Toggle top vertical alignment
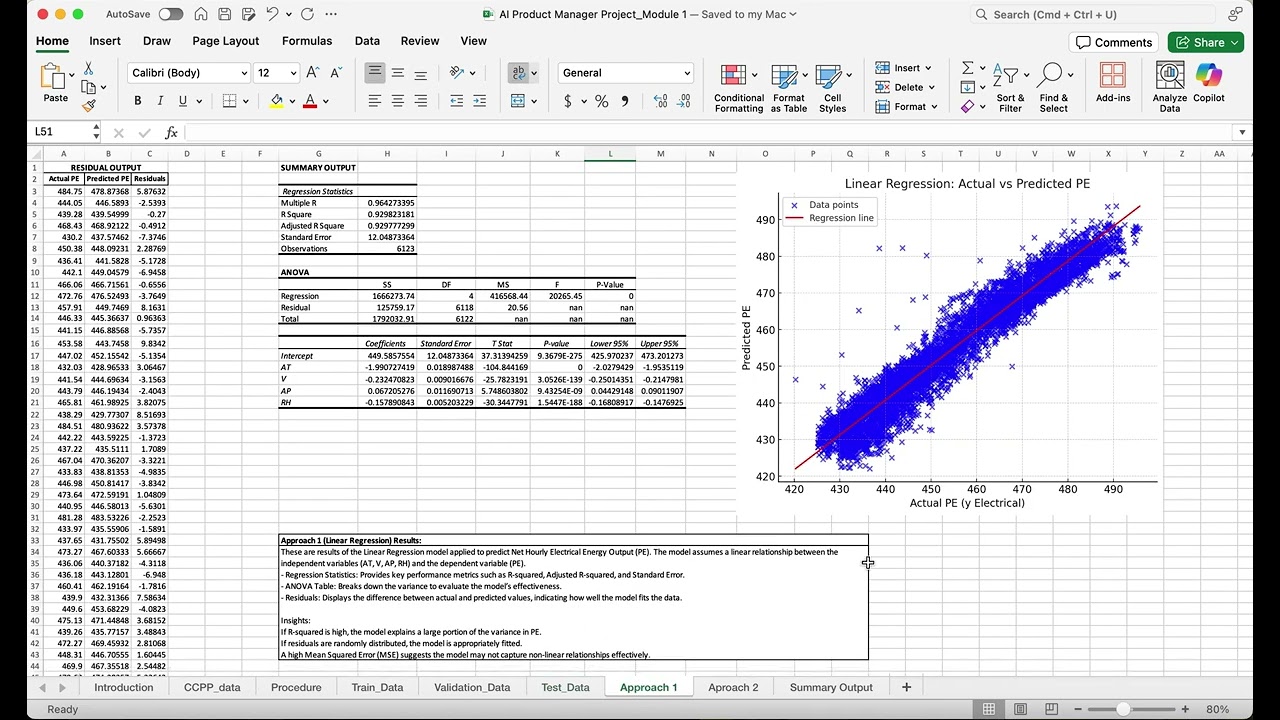 (374, 73)
